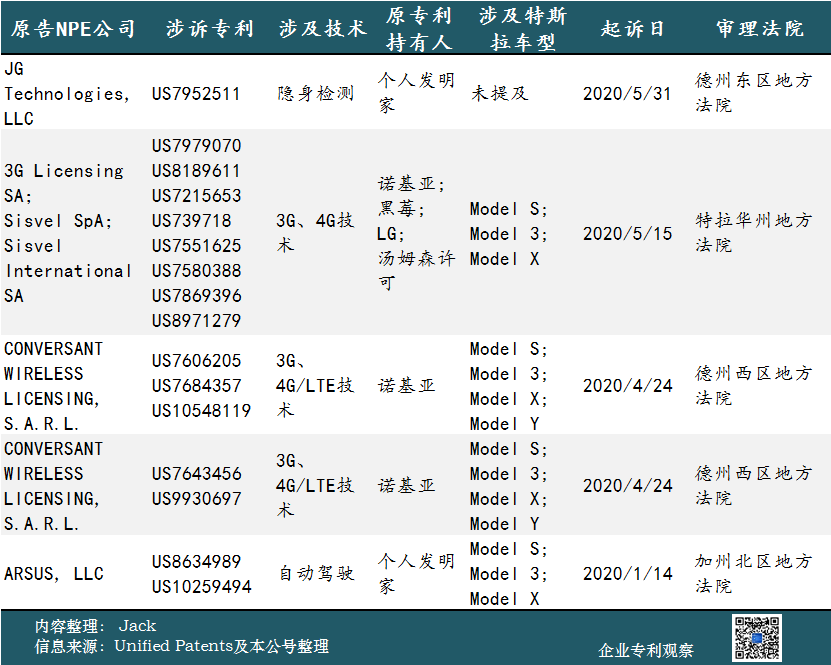The width and height of the screenshot is (831, 665).
Task: Click patent number US7684357
Action: pos(196,386)
